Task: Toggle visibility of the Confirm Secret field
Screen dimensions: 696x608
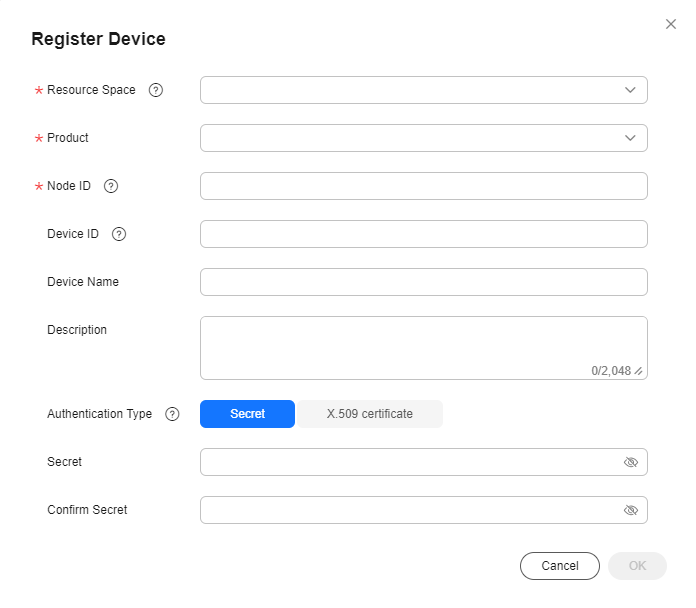Action: [631, 510]
